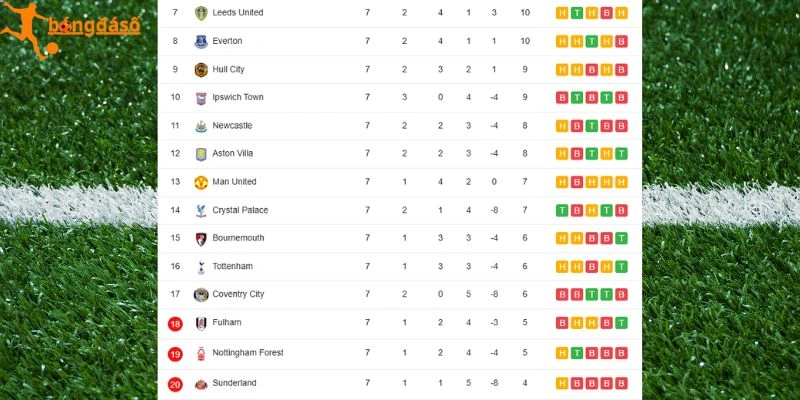Click Sunderland's yellow H form badge
Viewport: 800px width, 400px height.
[x=562, y=384]
